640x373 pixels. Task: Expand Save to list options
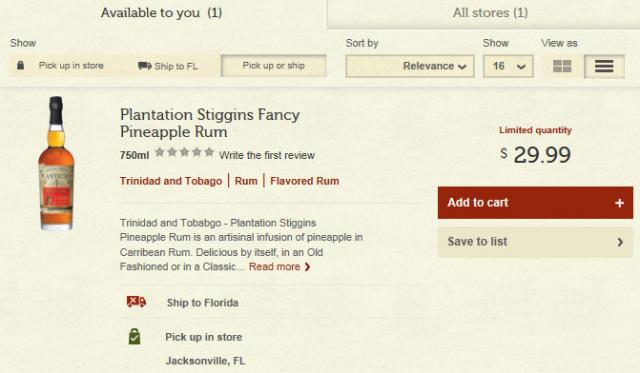tap(535, 242)
